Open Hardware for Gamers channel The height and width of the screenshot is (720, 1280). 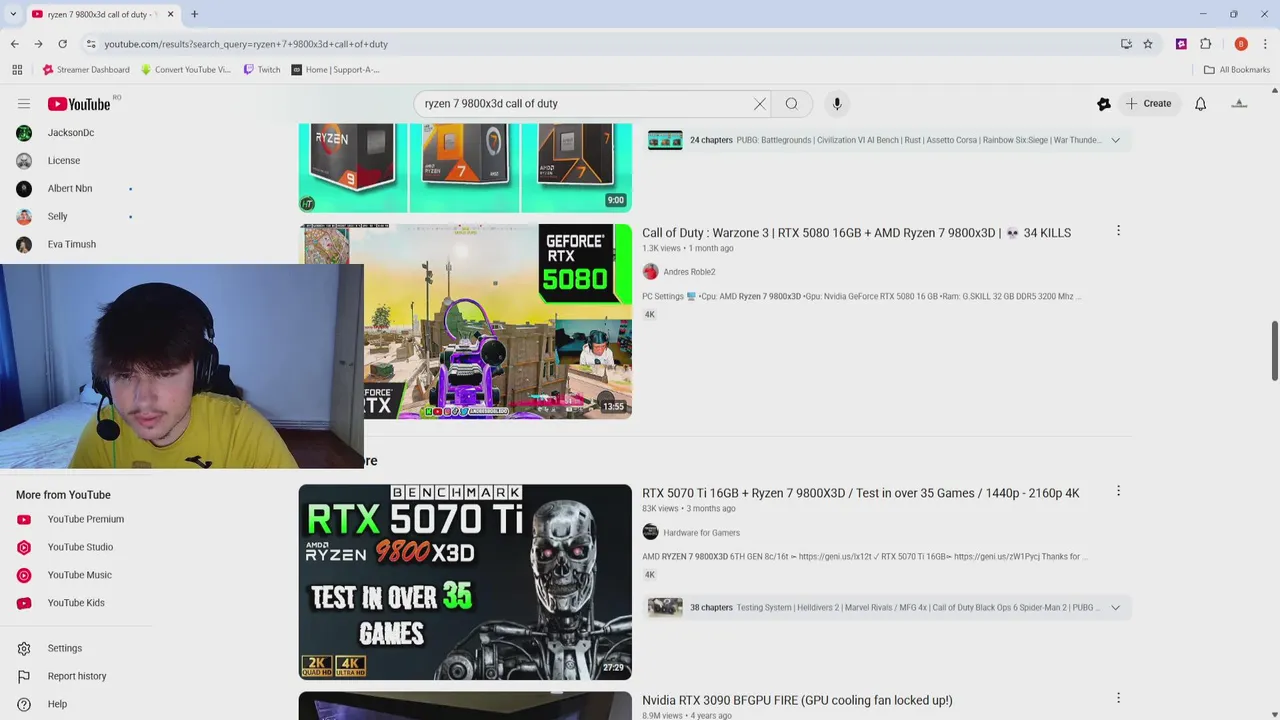pyautogui.click(x=701, y=533)
